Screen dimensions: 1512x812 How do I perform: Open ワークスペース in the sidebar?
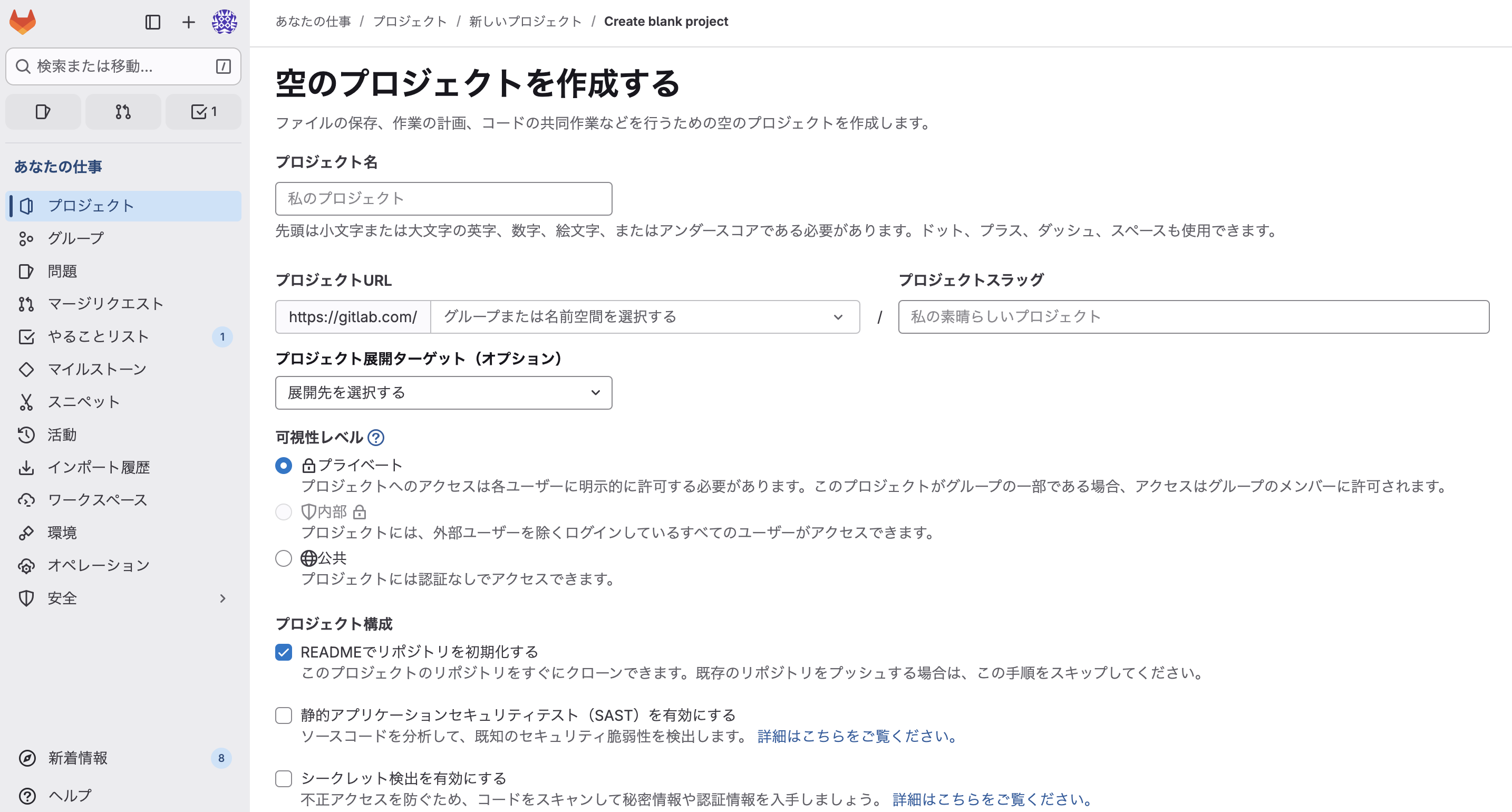click(x=123, y=500)
